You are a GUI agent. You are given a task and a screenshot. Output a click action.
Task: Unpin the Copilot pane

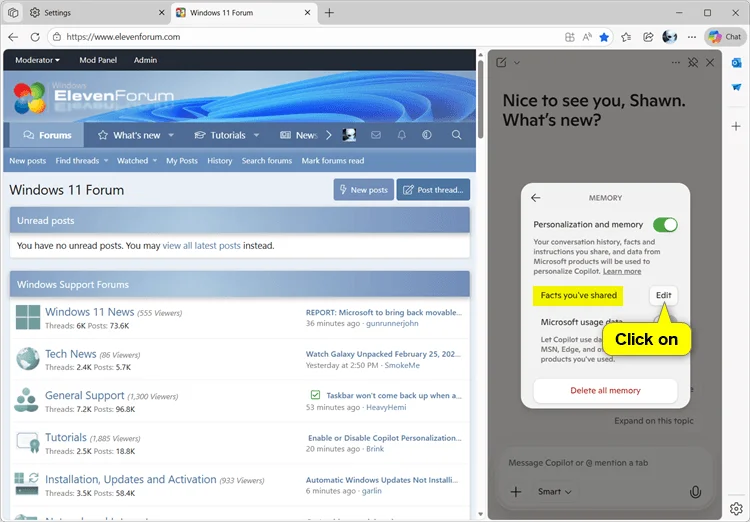click(x=693, y=63)
